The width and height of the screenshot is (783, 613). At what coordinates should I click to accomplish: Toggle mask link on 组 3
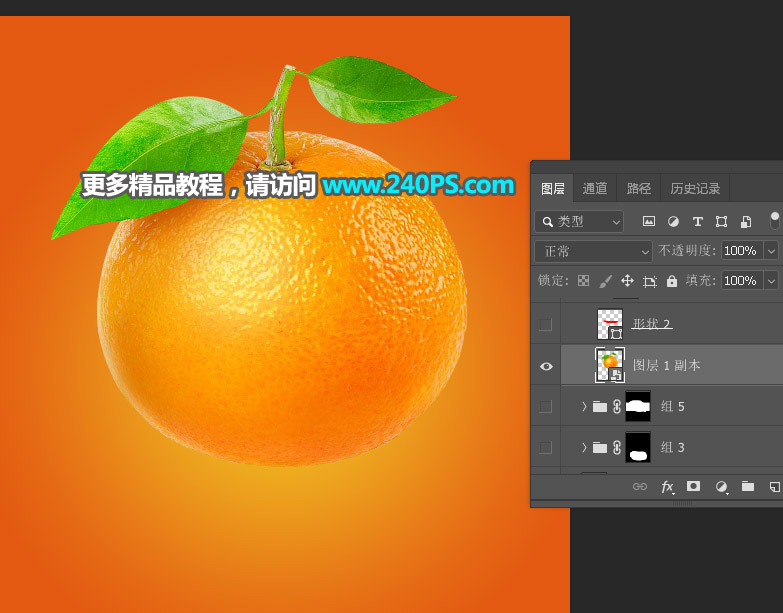(x=617, y=447)
